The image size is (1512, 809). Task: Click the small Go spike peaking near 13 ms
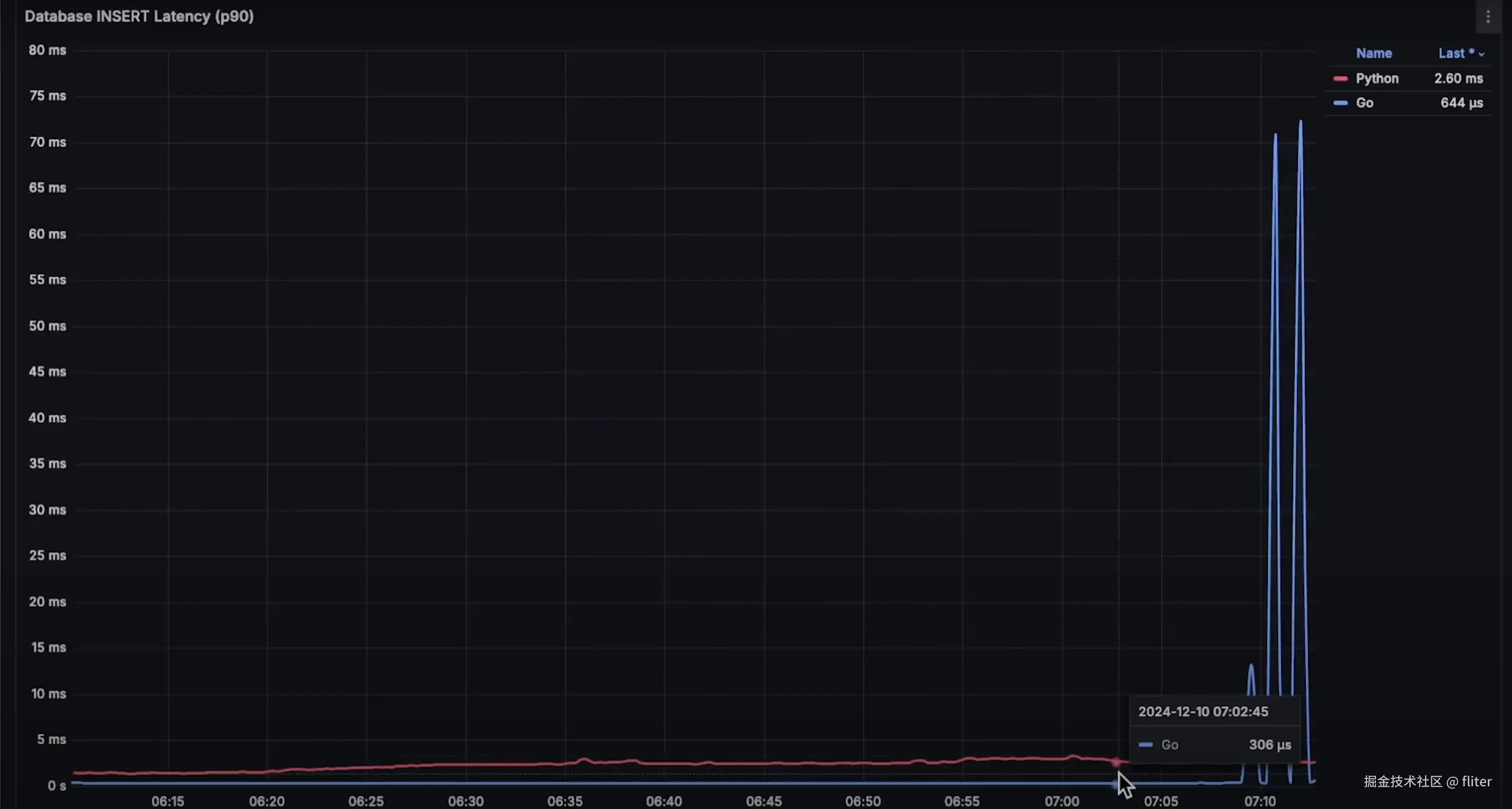tap(1251, 666)
